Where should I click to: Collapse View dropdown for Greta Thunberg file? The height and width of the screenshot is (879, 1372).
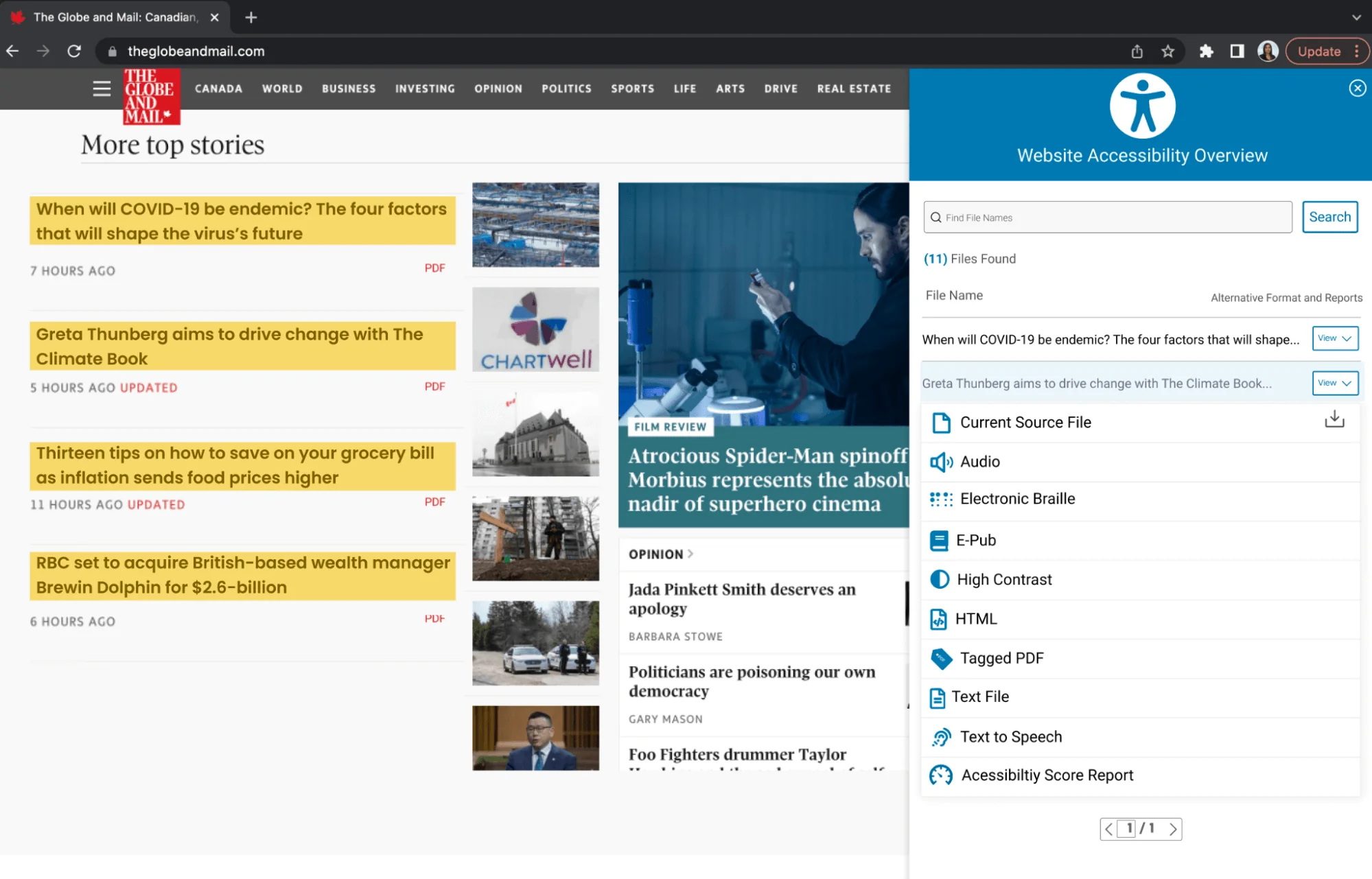click(x=1335, y=383)
